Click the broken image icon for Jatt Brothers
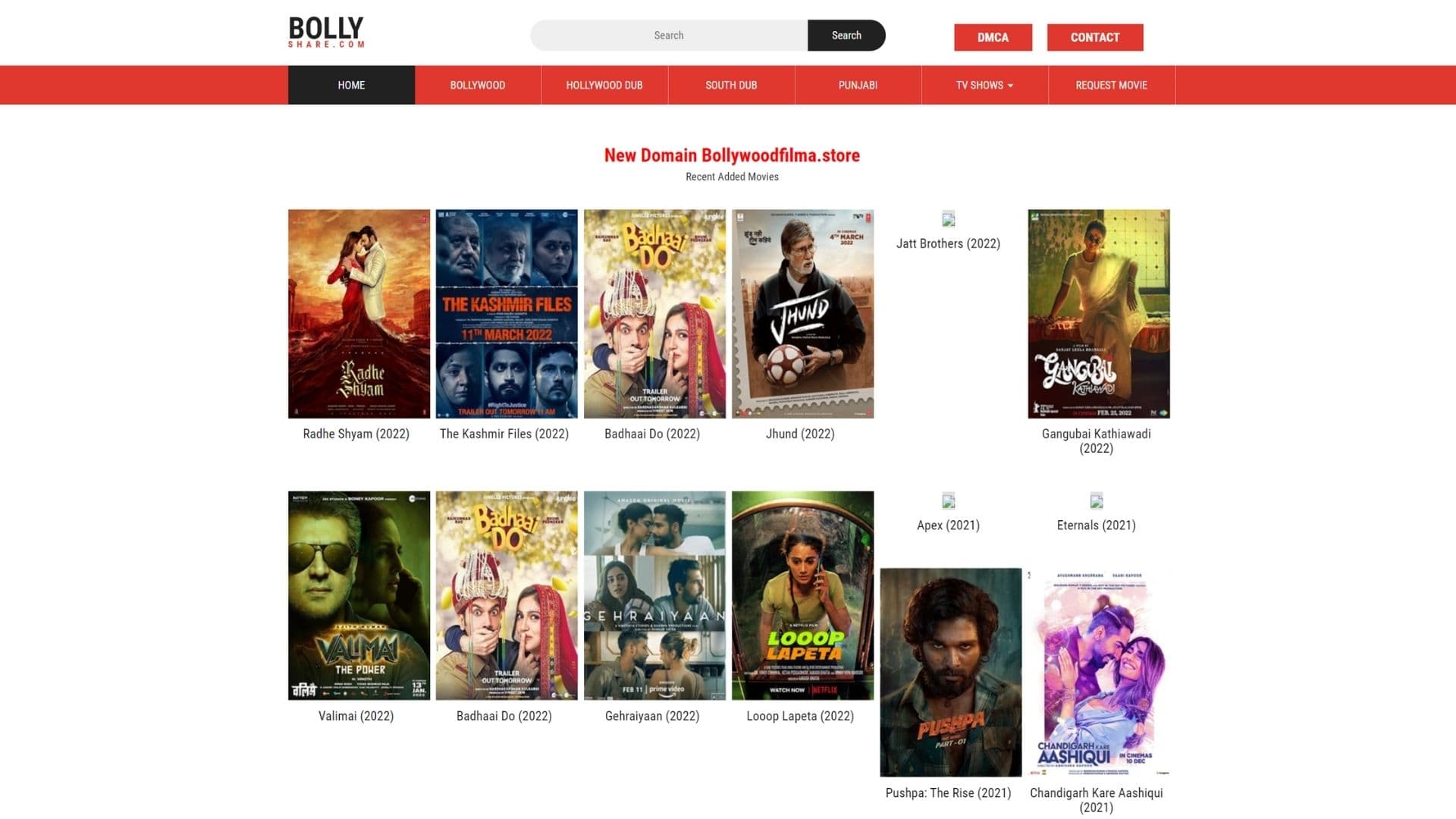This screenshot has height=819, width=1456. click(948, 220)
